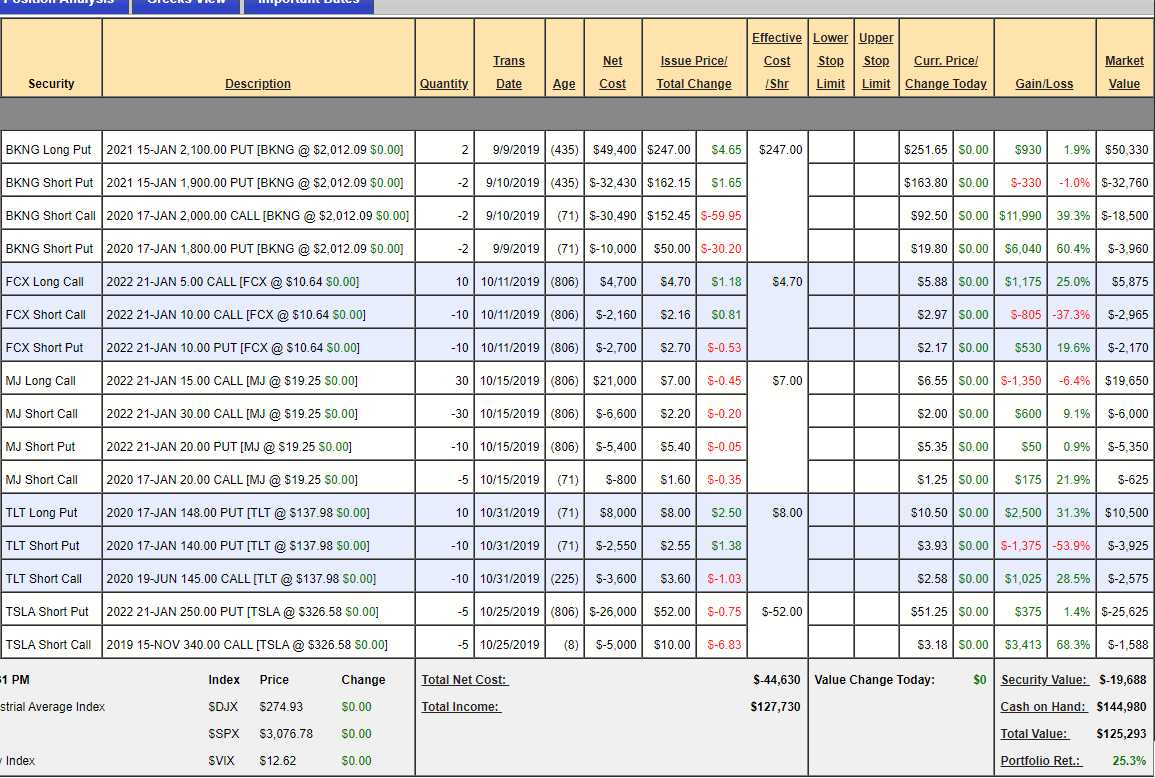The image size is (1155, 778).
Task: Click the Cash on Hand label
Action: (1043, 707)
